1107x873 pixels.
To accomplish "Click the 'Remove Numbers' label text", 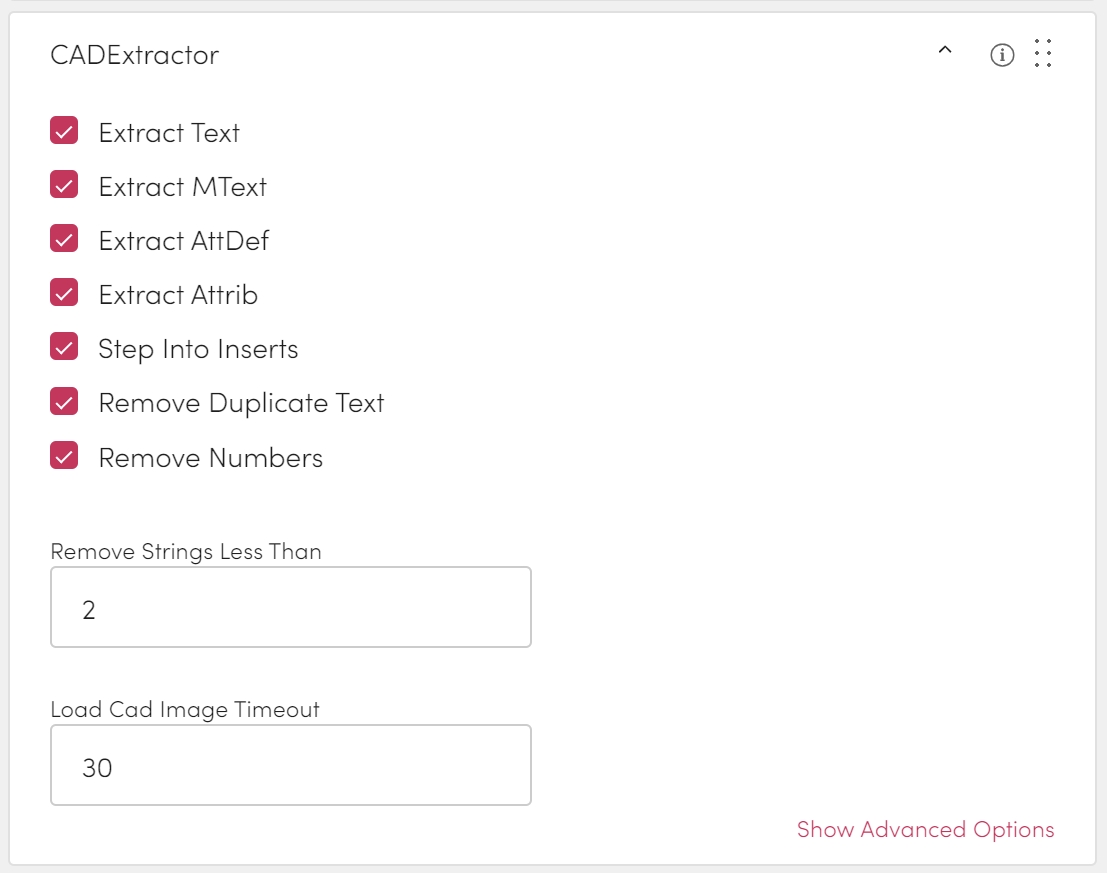I will click(210, 458).
